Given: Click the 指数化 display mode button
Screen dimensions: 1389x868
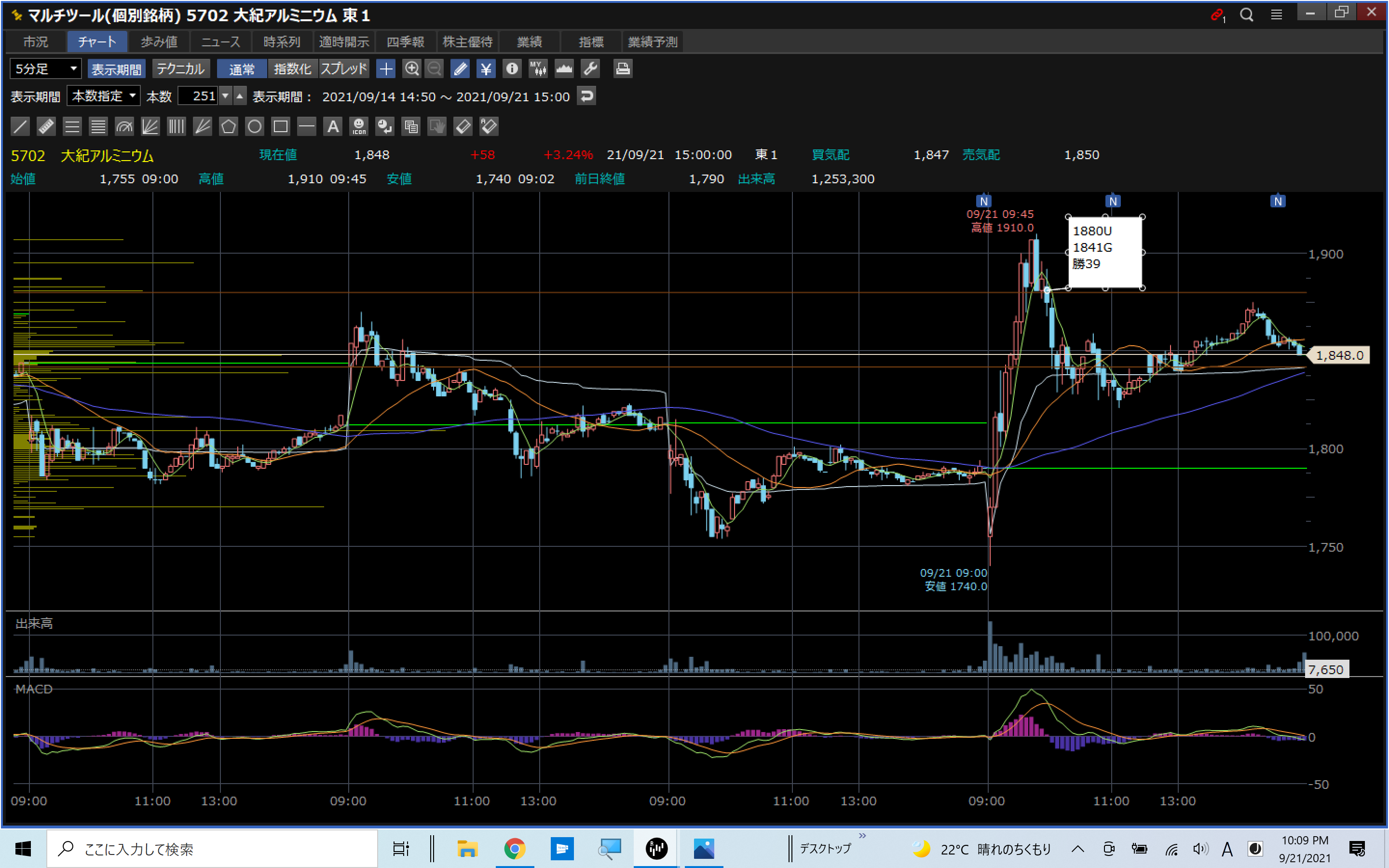Looking at the screenshot, I should 292,69.
